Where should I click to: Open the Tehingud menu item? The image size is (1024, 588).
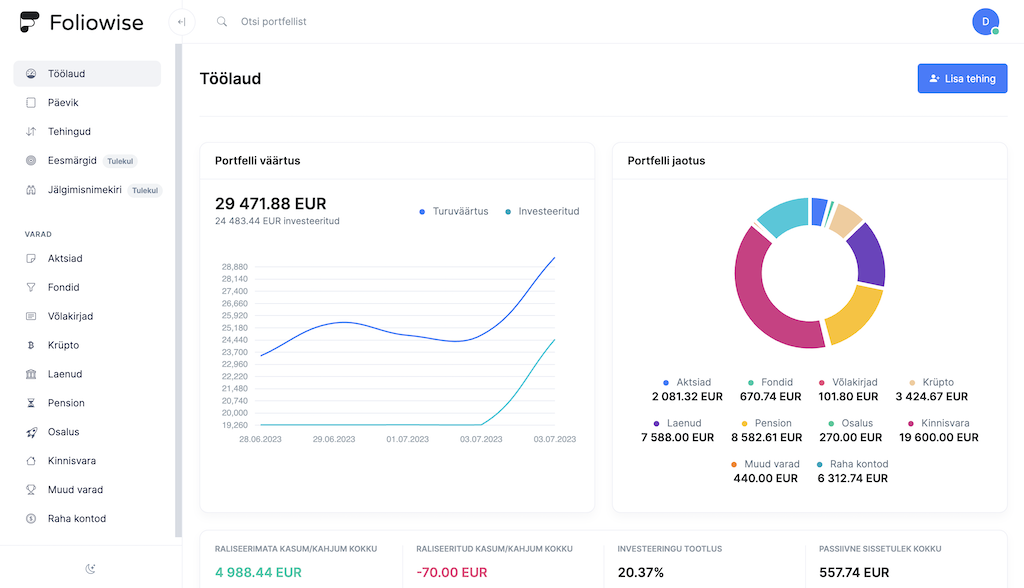[69, 131]
